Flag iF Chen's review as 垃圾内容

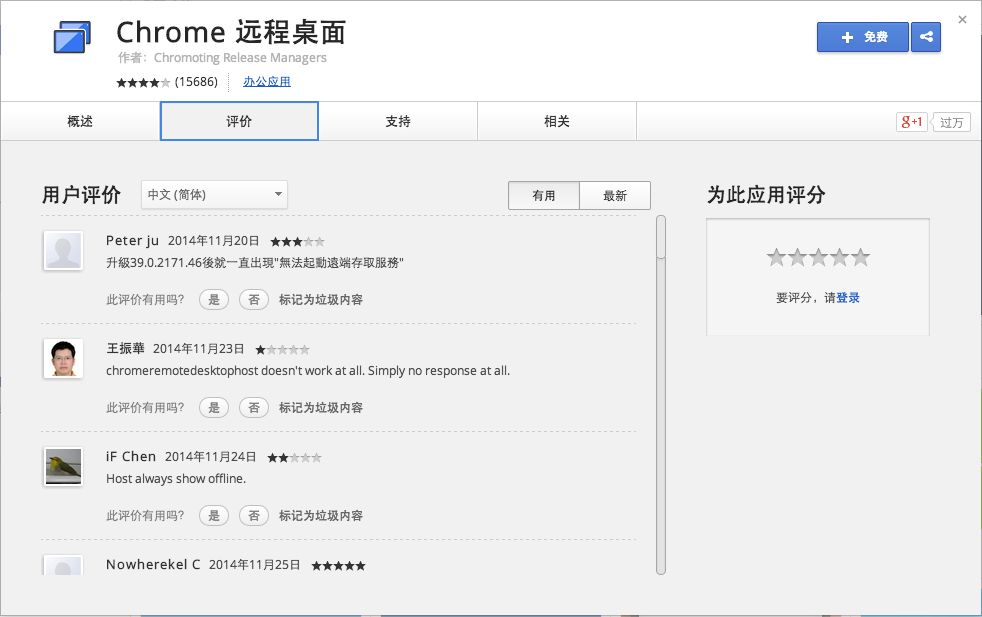coord(321,516)
